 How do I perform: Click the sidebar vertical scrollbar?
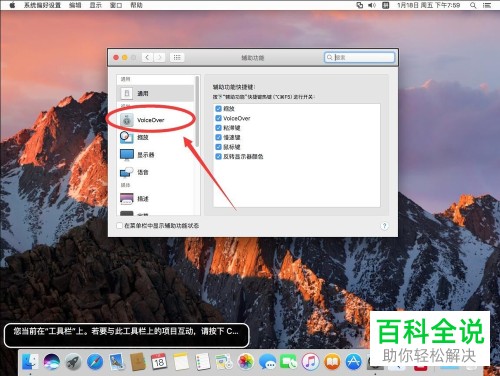[197, 112]
